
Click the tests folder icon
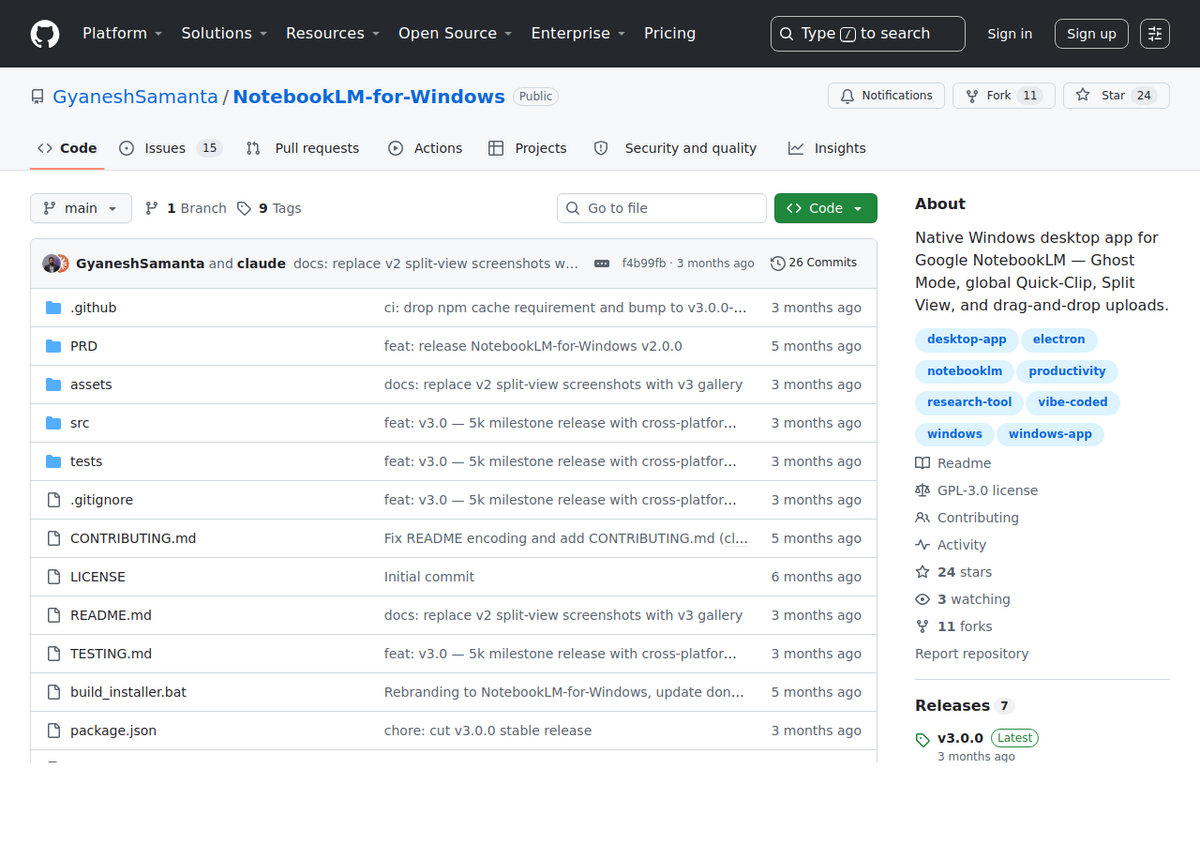tap(54, 462)
